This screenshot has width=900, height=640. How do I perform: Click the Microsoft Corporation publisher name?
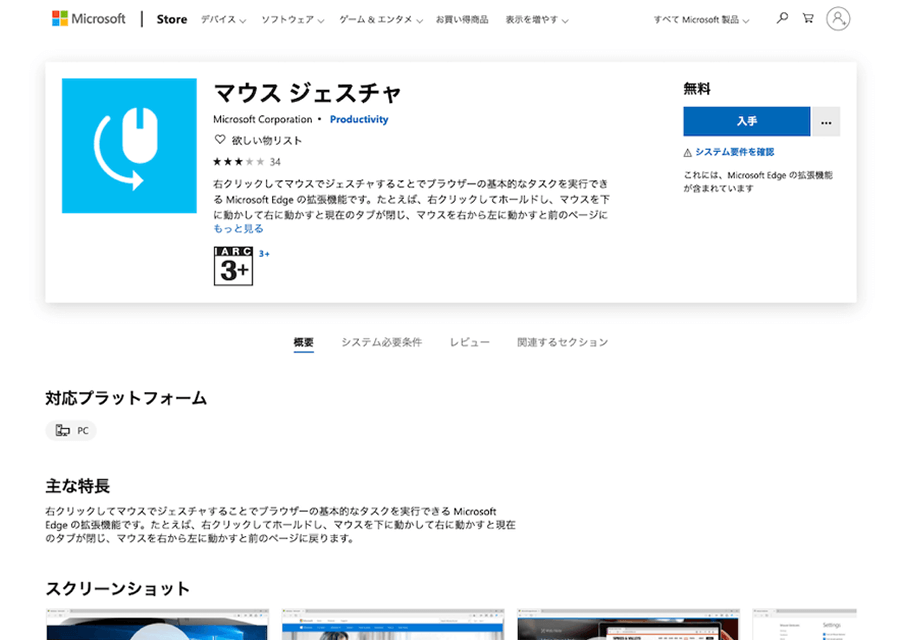pos(263,119)
